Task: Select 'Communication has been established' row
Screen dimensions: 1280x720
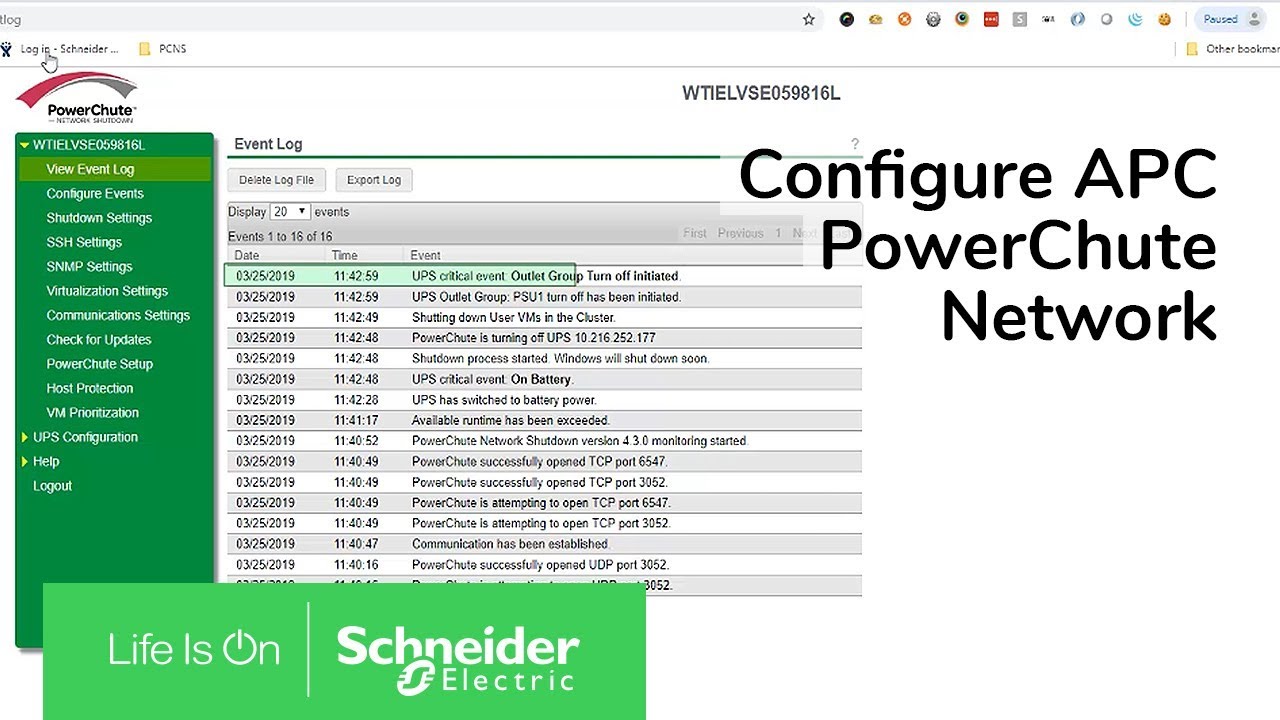Action: tap(544, 544)
